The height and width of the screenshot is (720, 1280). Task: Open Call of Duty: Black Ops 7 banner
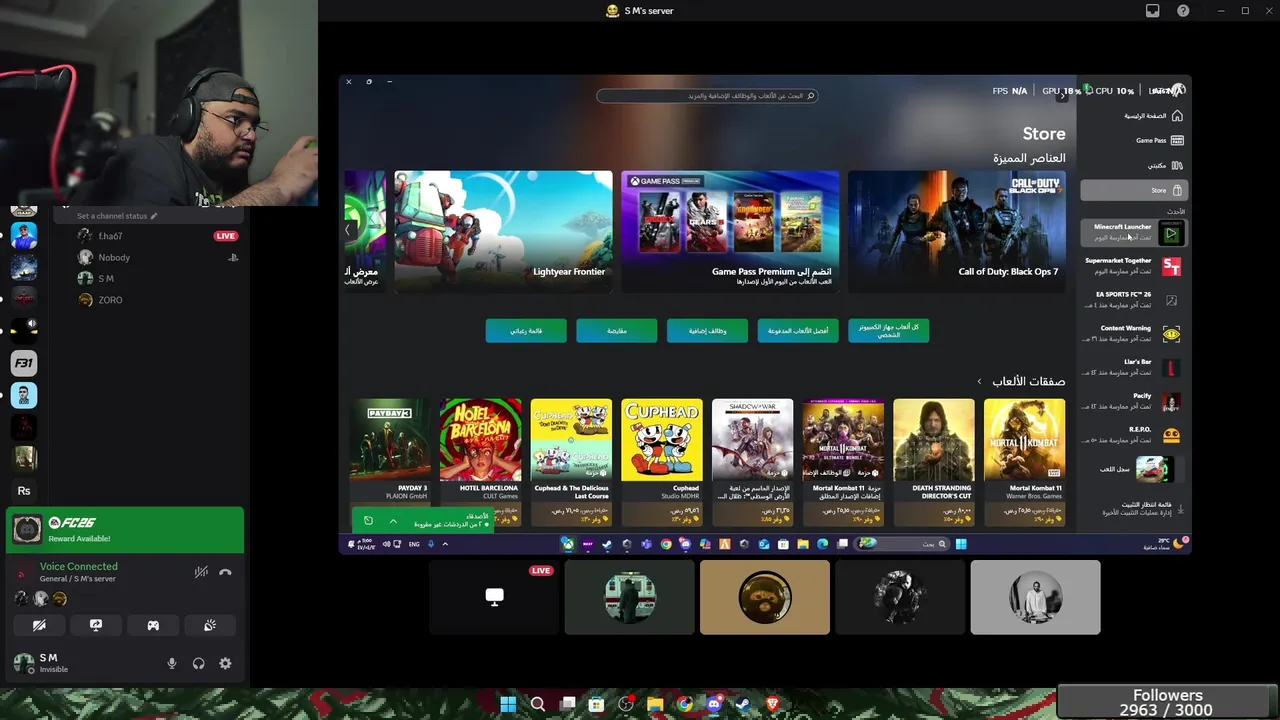(x=957, y=231)
